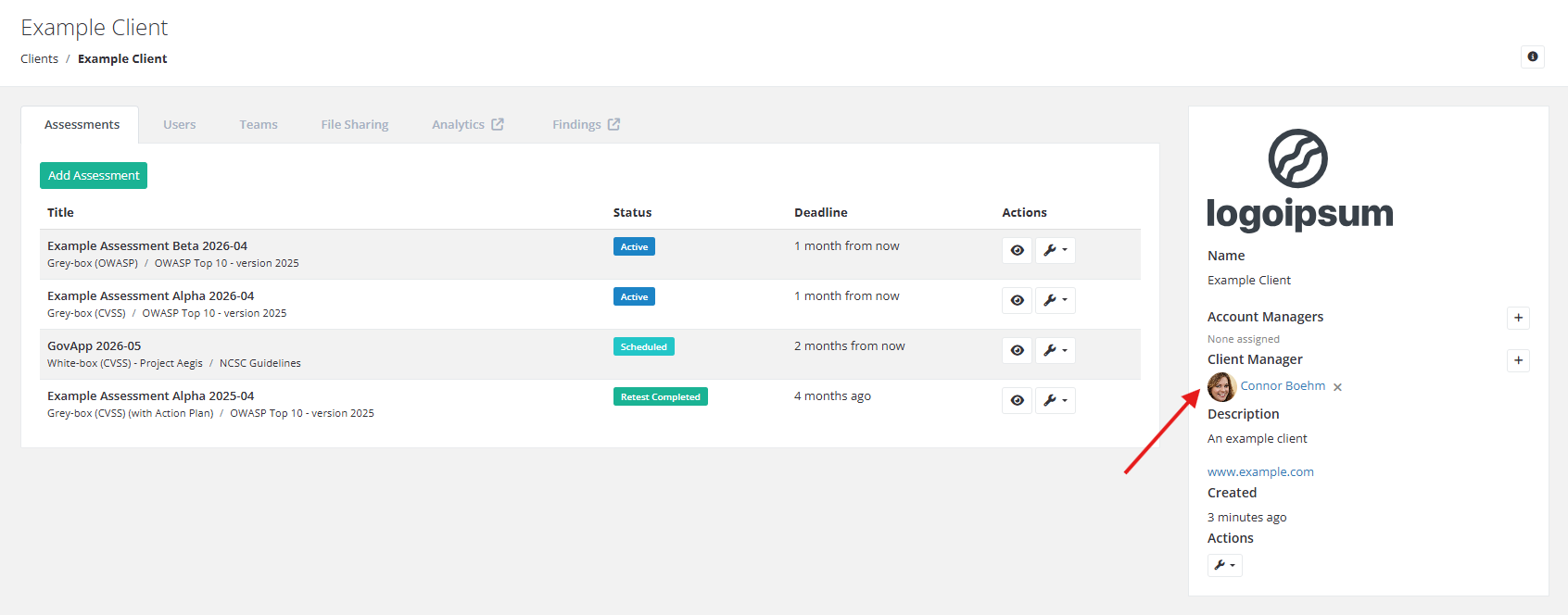Click the eye icon for GovApp 2026-05
This screenshot has height=615, width=1568.
click(1017, 350)
